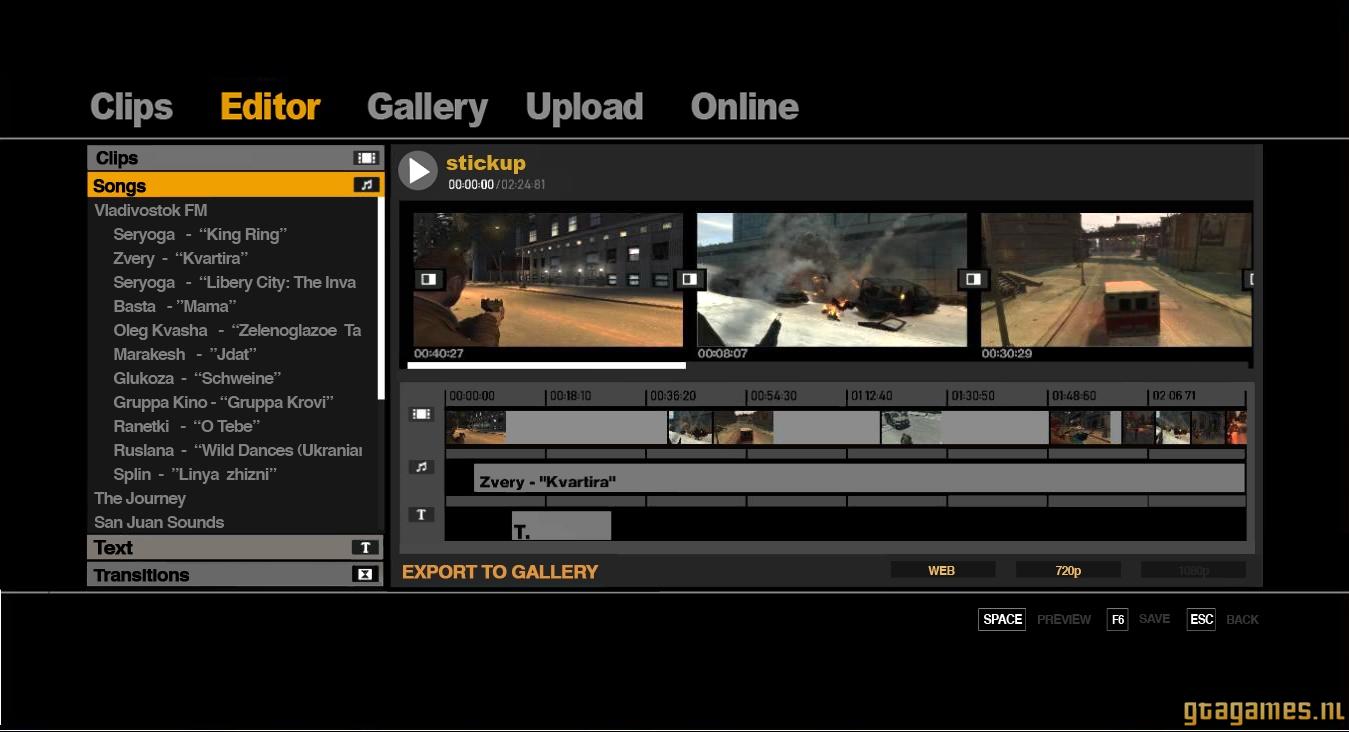This screenshot has height=732, width=1349.
Task: Choose 1080p export quality
Action: coord(1193,570)
